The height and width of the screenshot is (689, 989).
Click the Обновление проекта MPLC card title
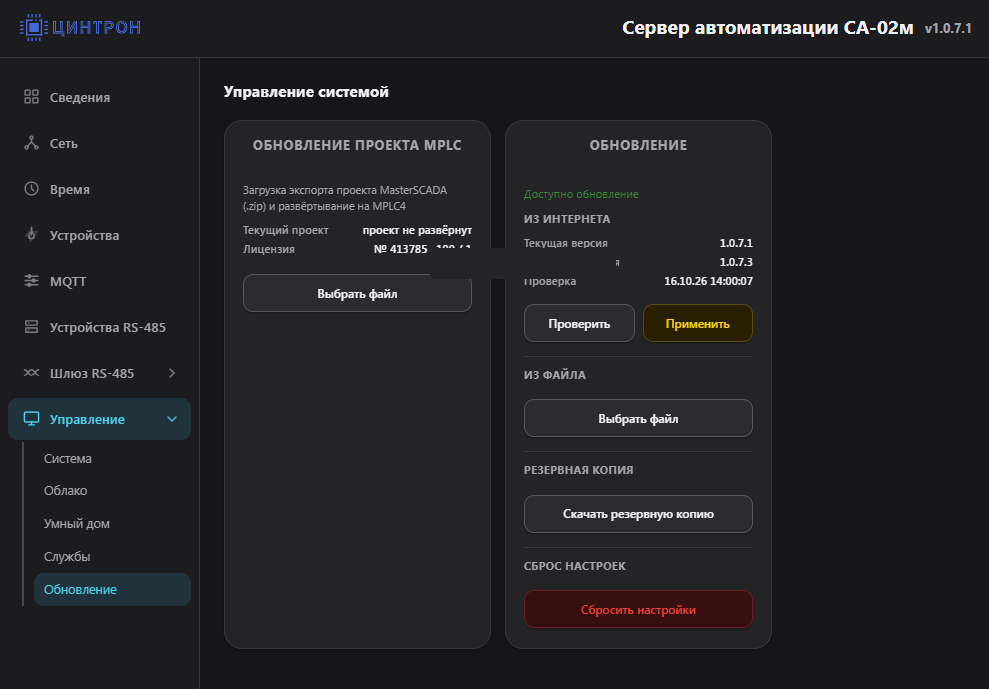(x=357, y=145)
